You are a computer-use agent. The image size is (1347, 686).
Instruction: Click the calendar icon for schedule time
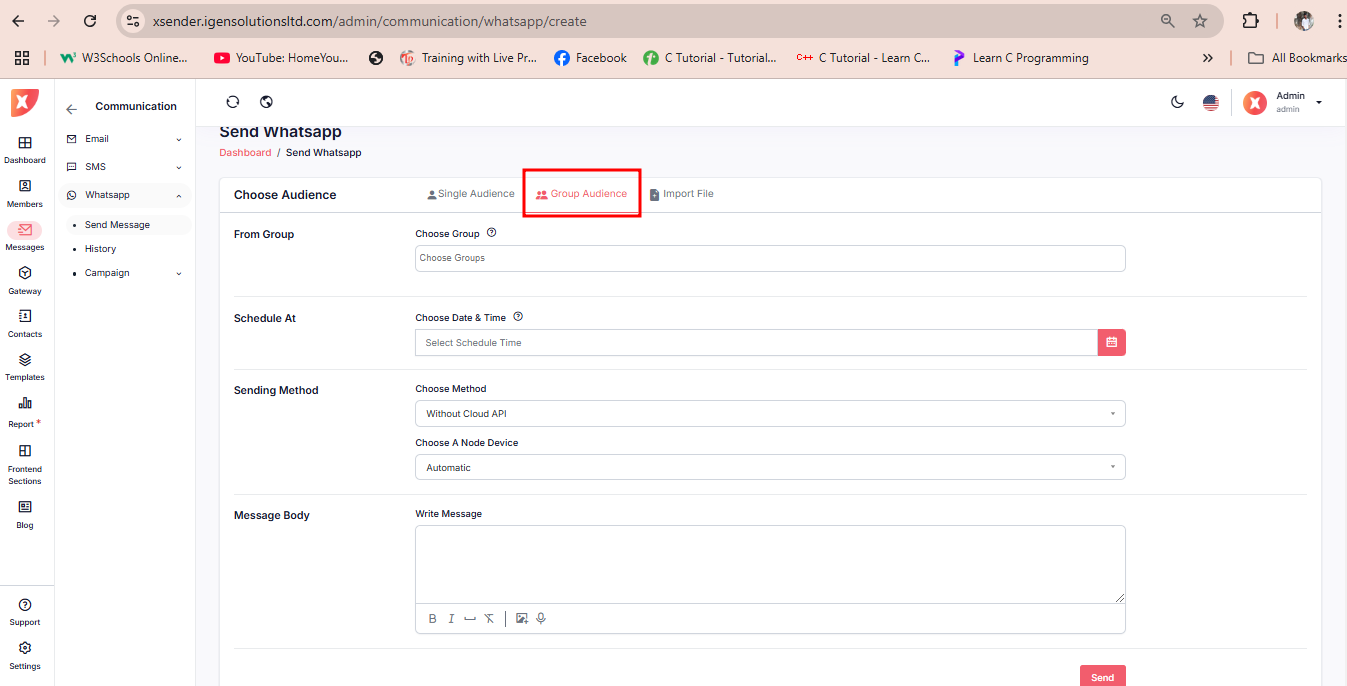(x=1111, y=342)
